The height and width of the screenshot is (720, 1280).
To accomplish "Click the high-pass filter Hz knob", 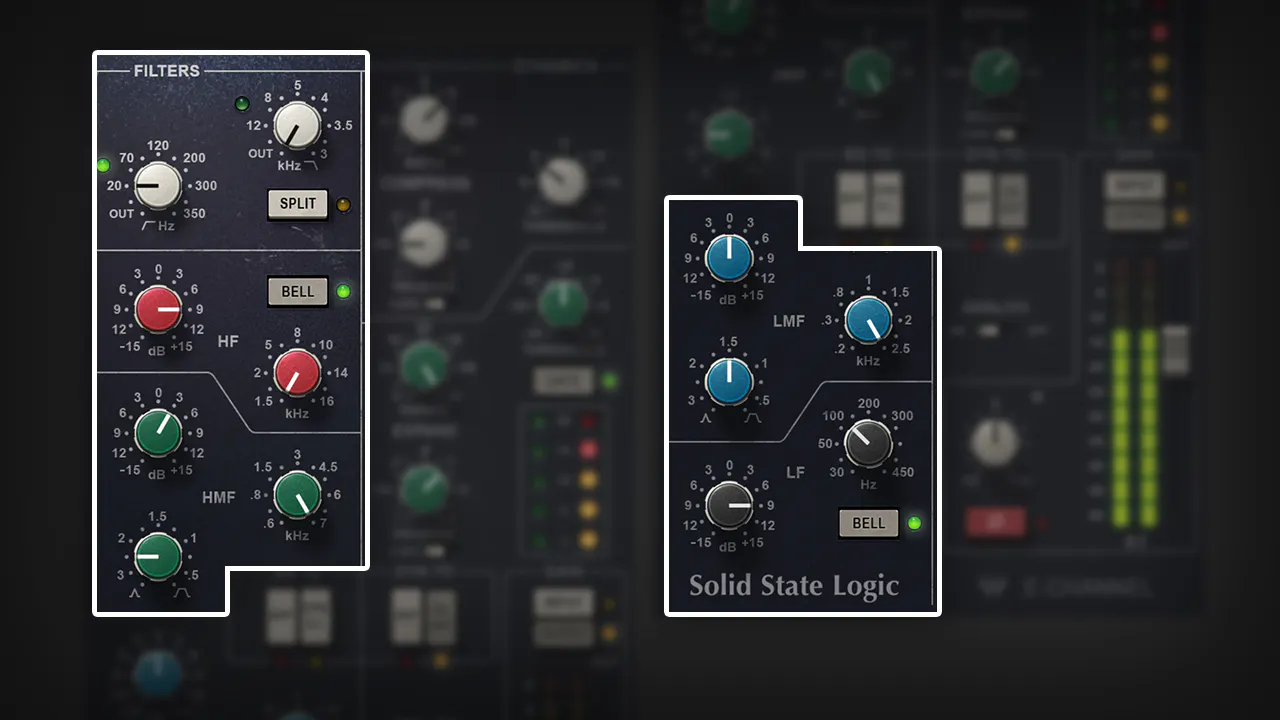I will pyautogui.click(x=158, y=186).
